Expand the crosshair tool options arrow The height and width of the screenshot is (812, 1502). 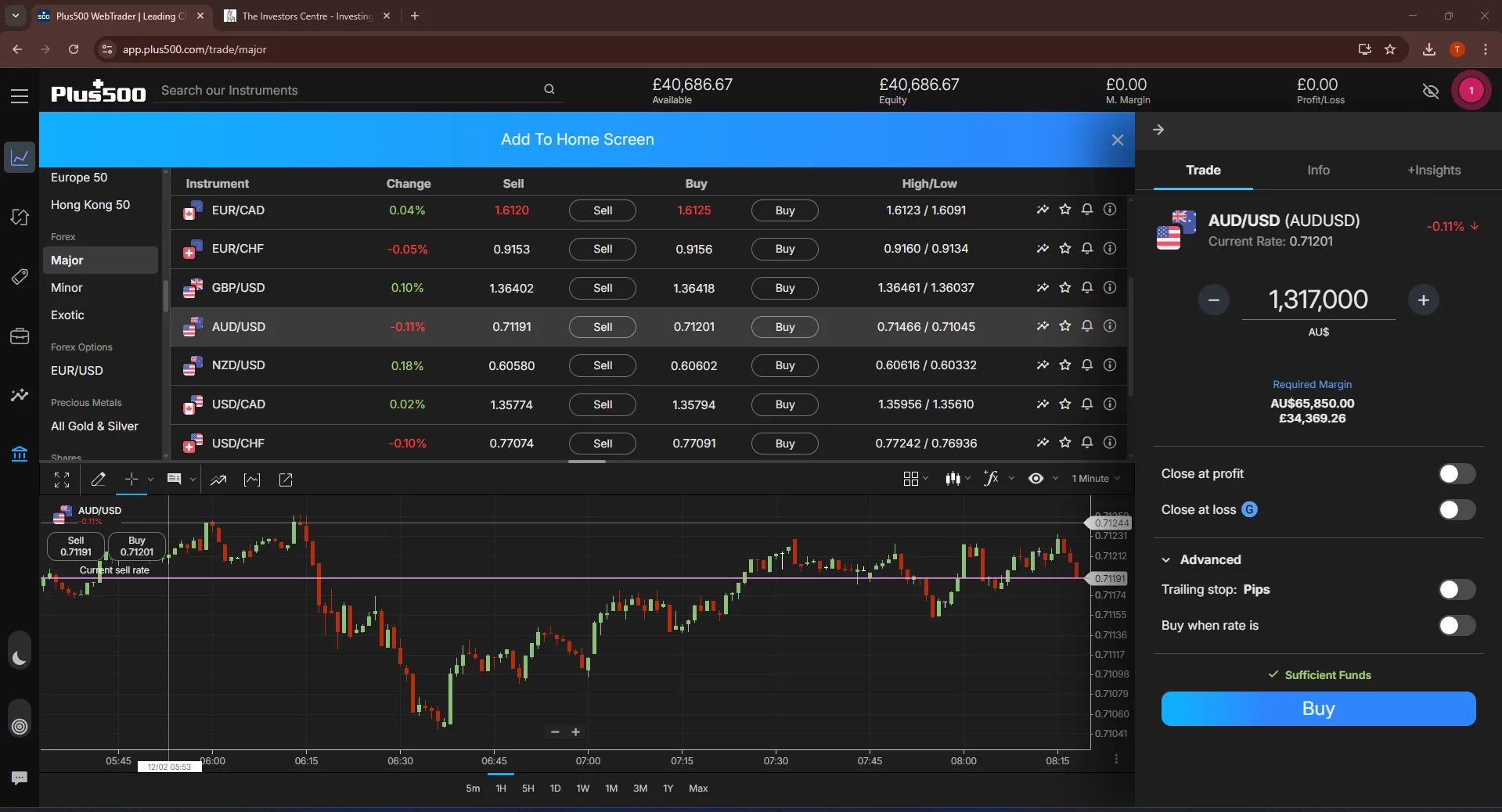150,480
